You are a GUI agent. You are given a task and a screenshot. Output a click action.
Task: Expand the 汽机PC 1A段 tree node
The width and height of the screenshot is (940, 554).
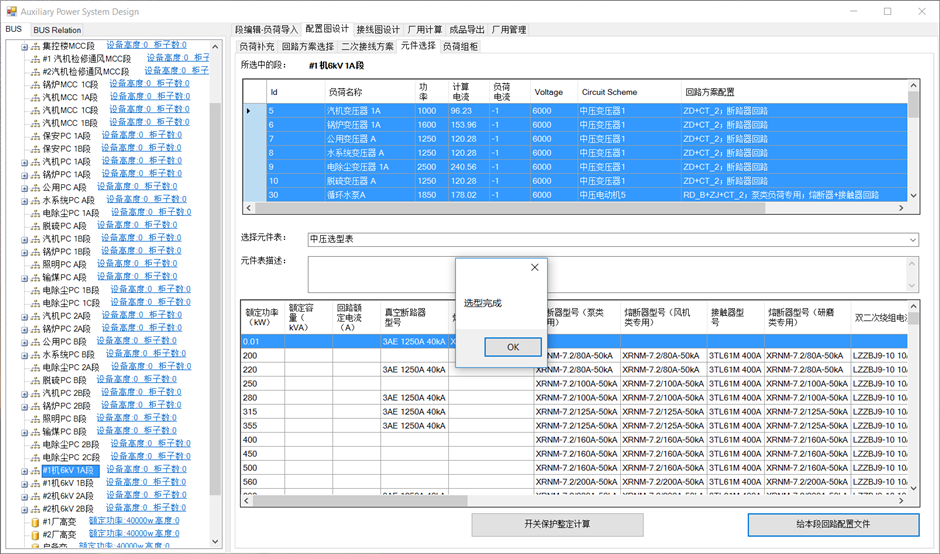tap(24, 161)
